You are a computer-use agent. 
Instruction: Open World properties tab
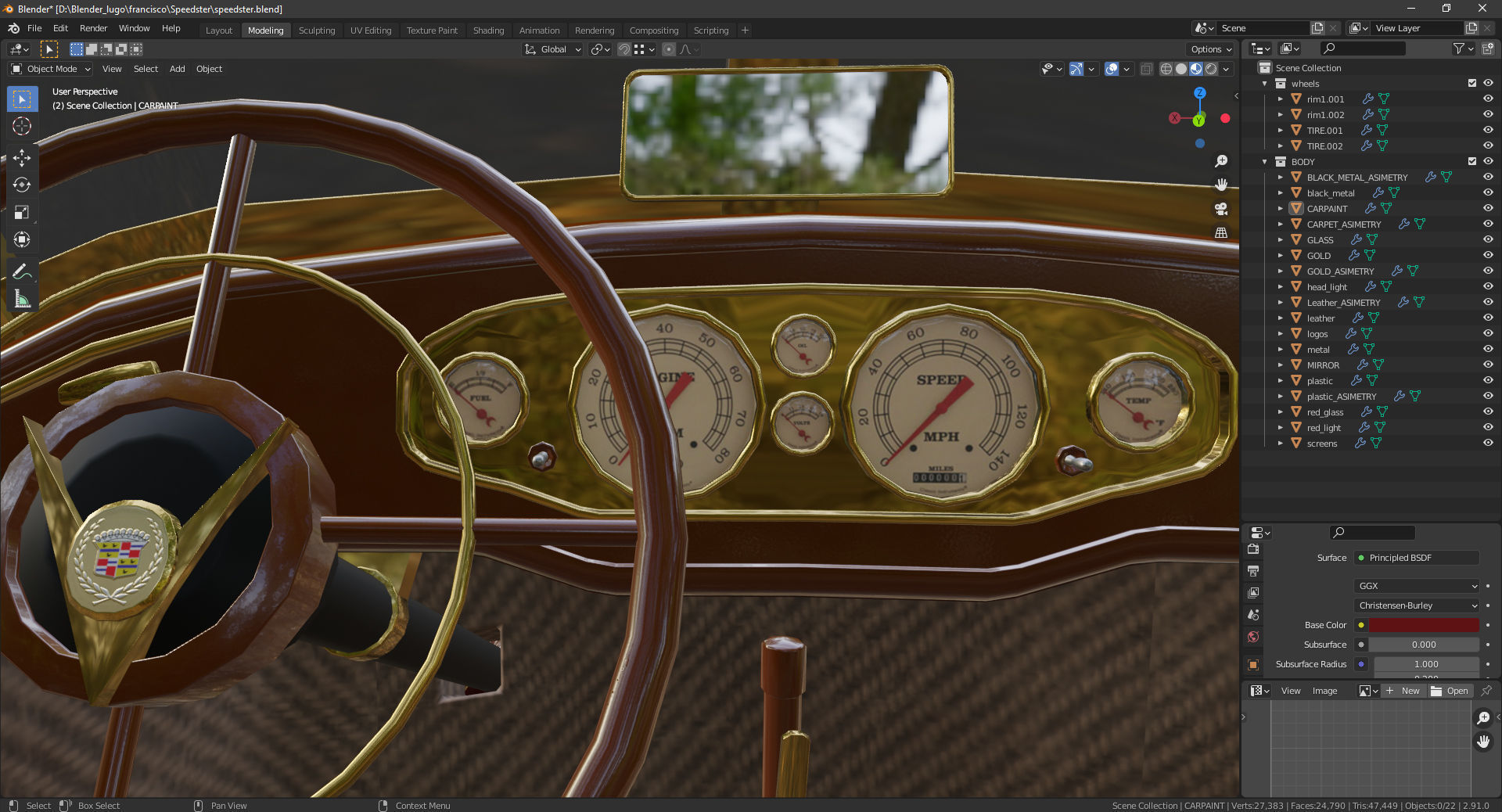coord(1253,637)
